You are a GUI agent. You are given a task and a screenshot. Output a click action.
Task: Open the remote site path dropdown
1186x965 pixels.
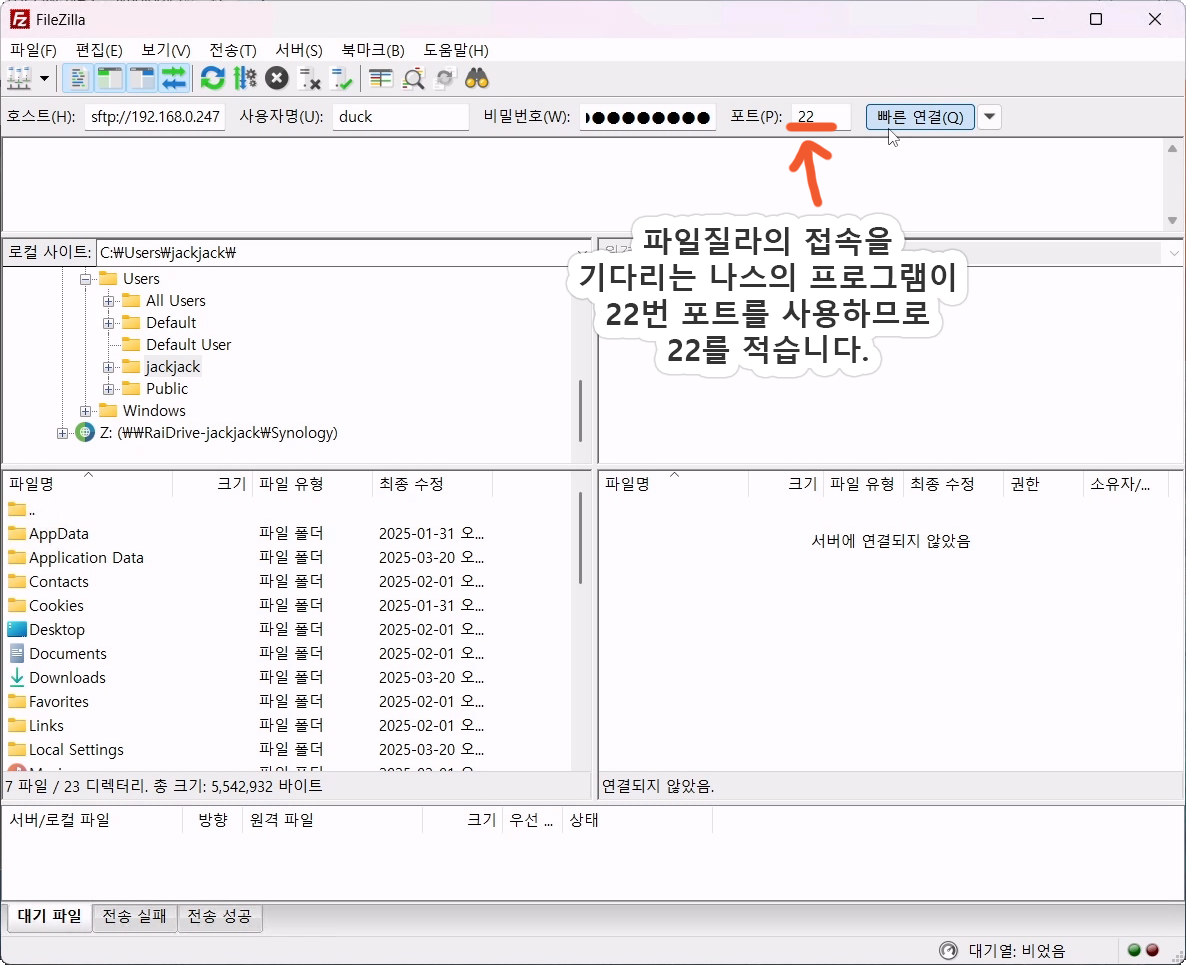coord(1174,253)
